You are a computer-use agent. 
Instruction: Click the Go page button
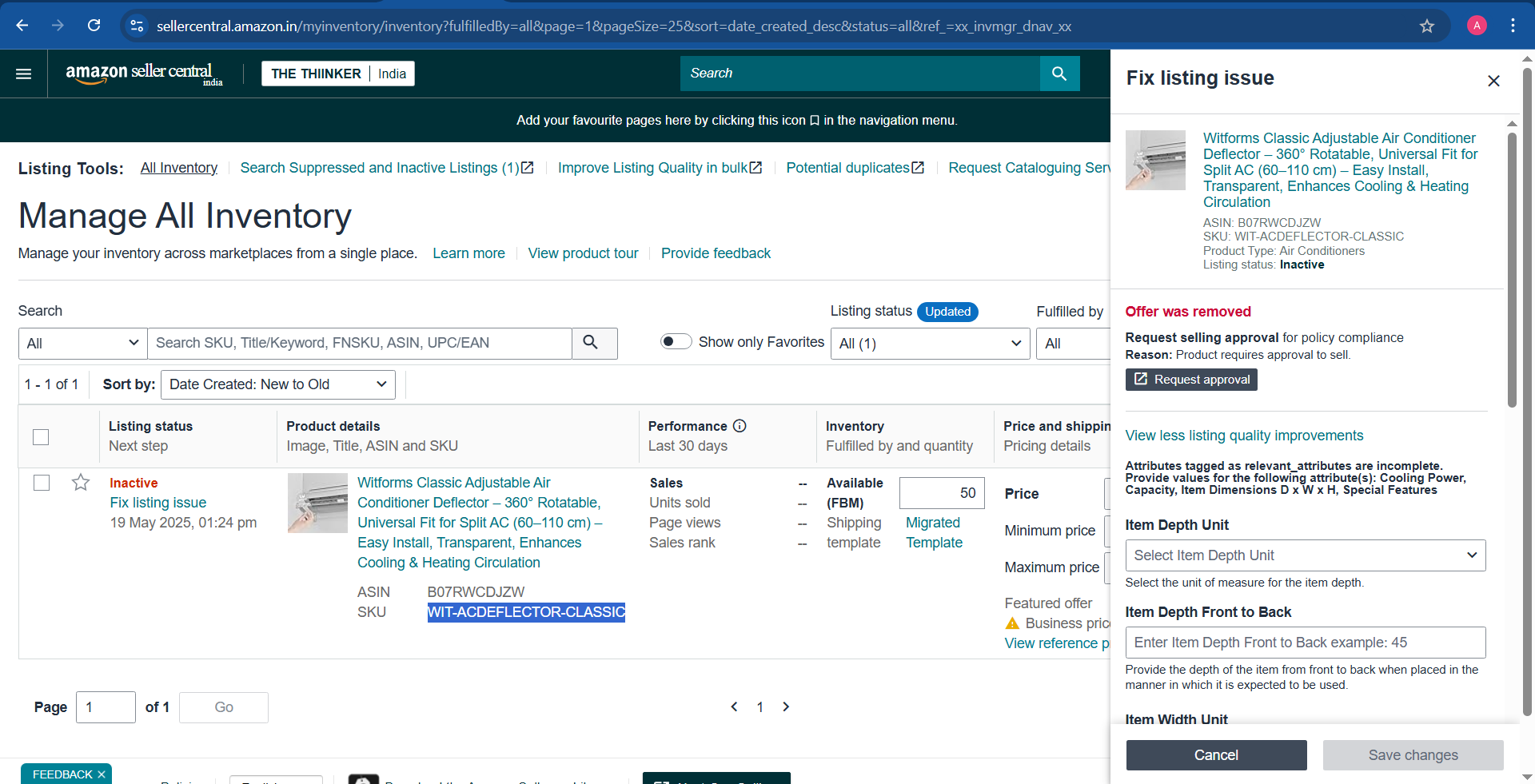224,707
